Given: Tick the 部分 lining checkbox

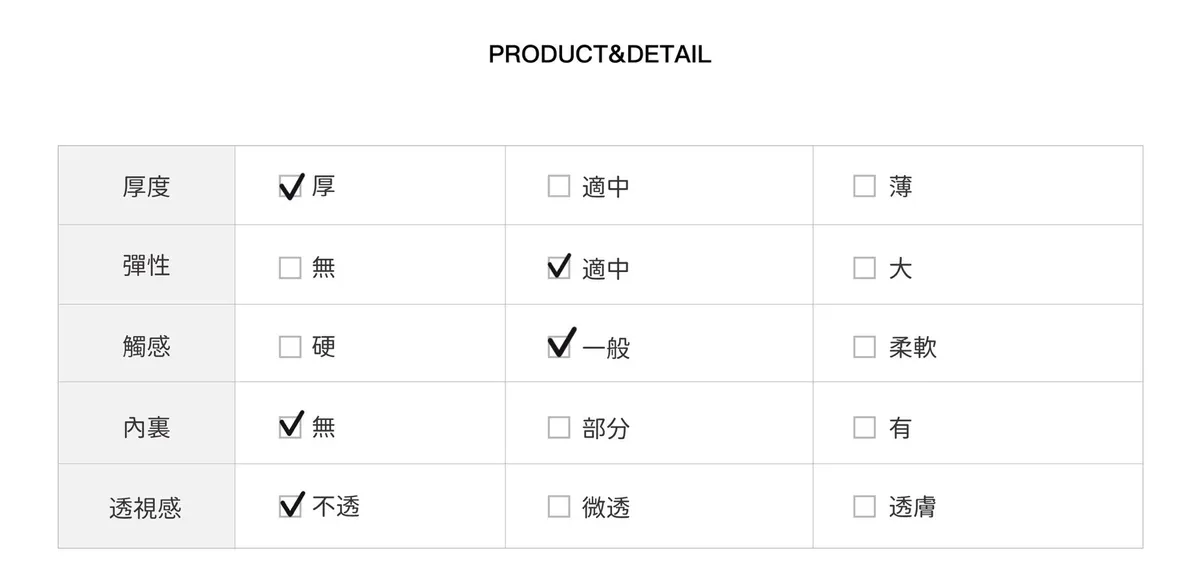Looking at the screenshot, I should point(559,428).
